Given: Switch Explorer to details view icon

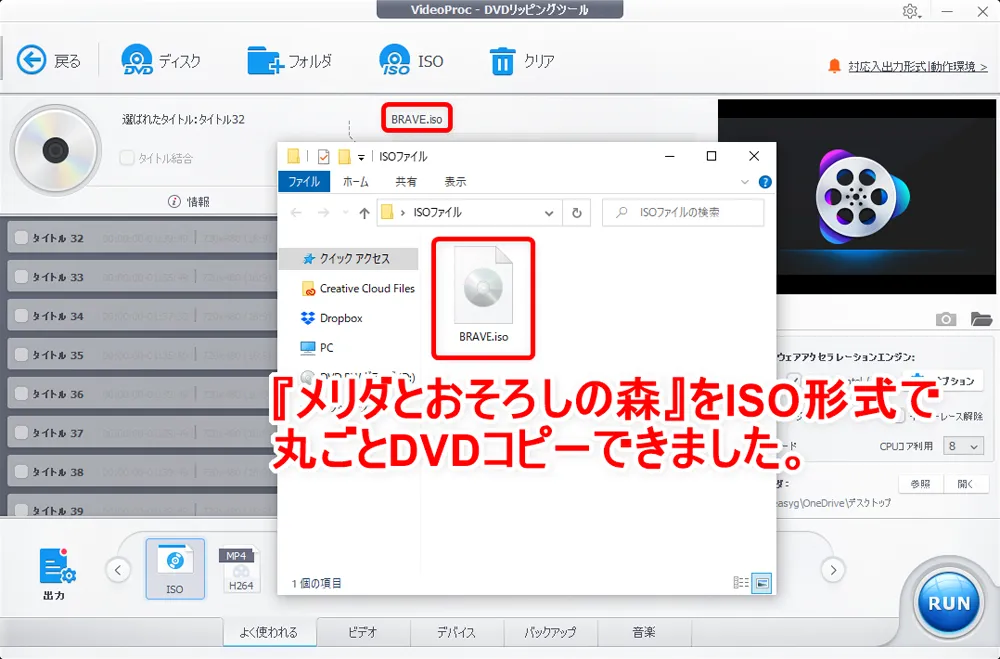Looking at the screenshot, I should (x=741, y=582).
